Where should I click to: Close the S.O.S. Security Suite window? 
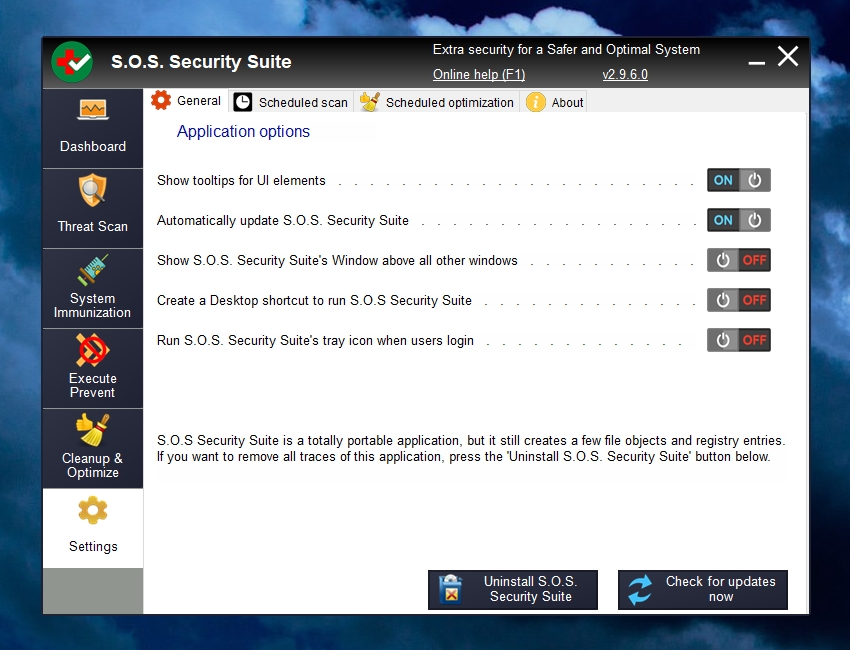[788, 56]
